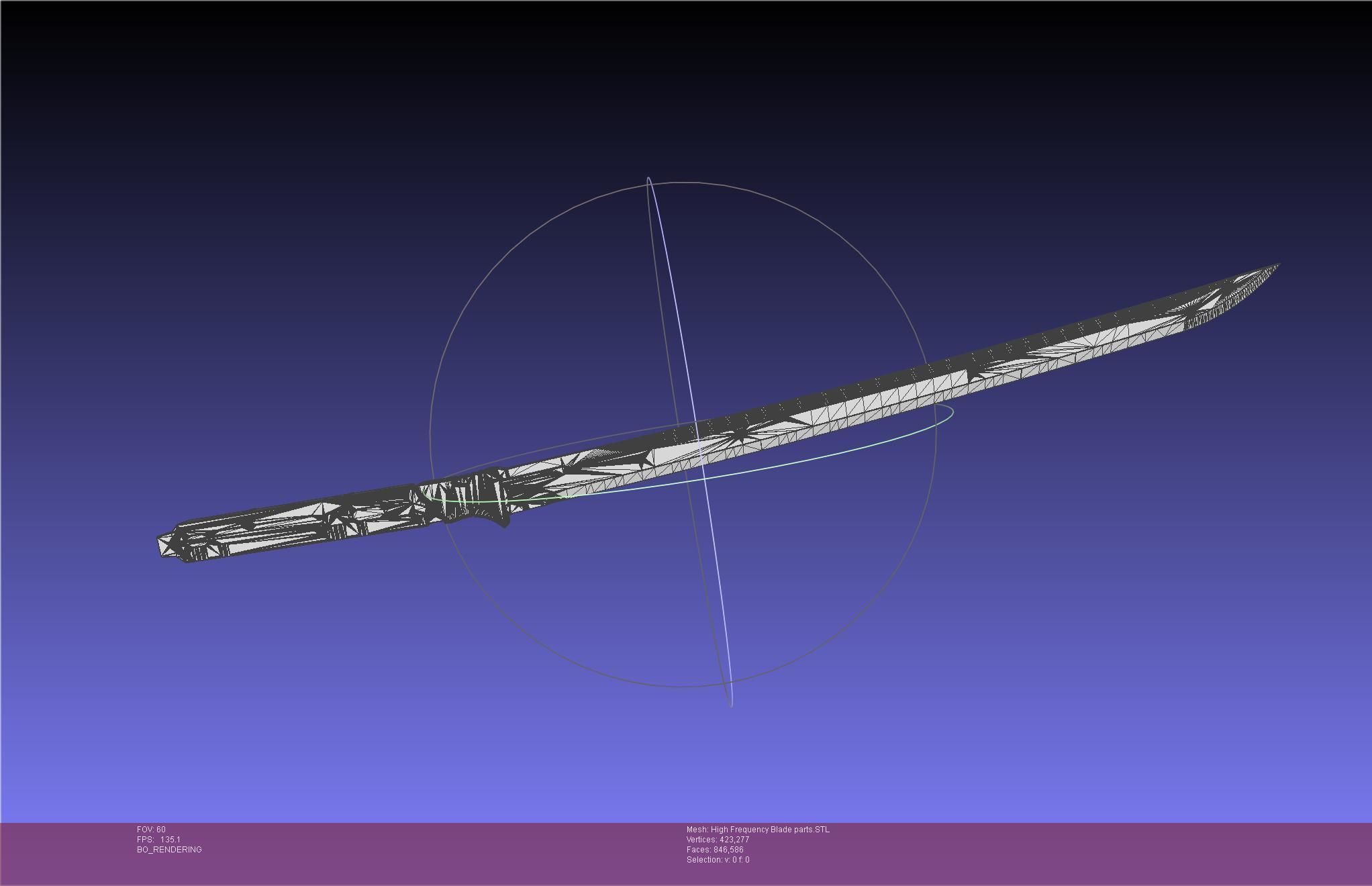Click the FOV: 60 readout

tap(151, 830)
